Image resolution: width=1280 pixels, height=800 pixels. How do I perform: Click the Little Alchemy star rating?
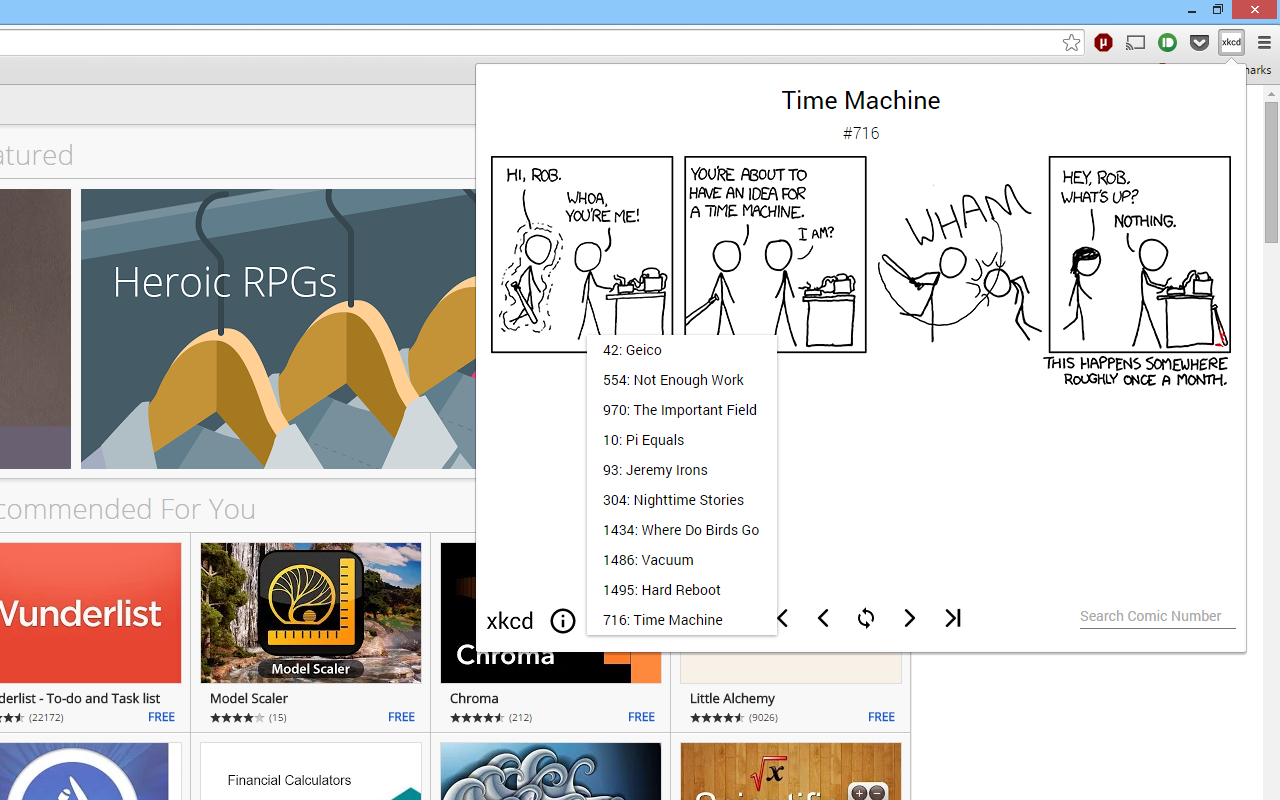(x=717, y=718)
